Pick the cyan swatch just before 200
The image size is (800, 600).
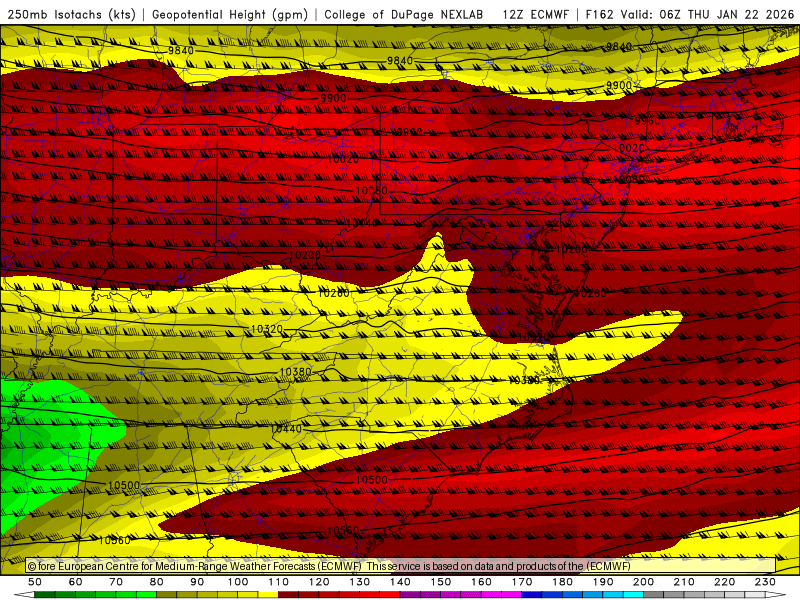[633, 595]
